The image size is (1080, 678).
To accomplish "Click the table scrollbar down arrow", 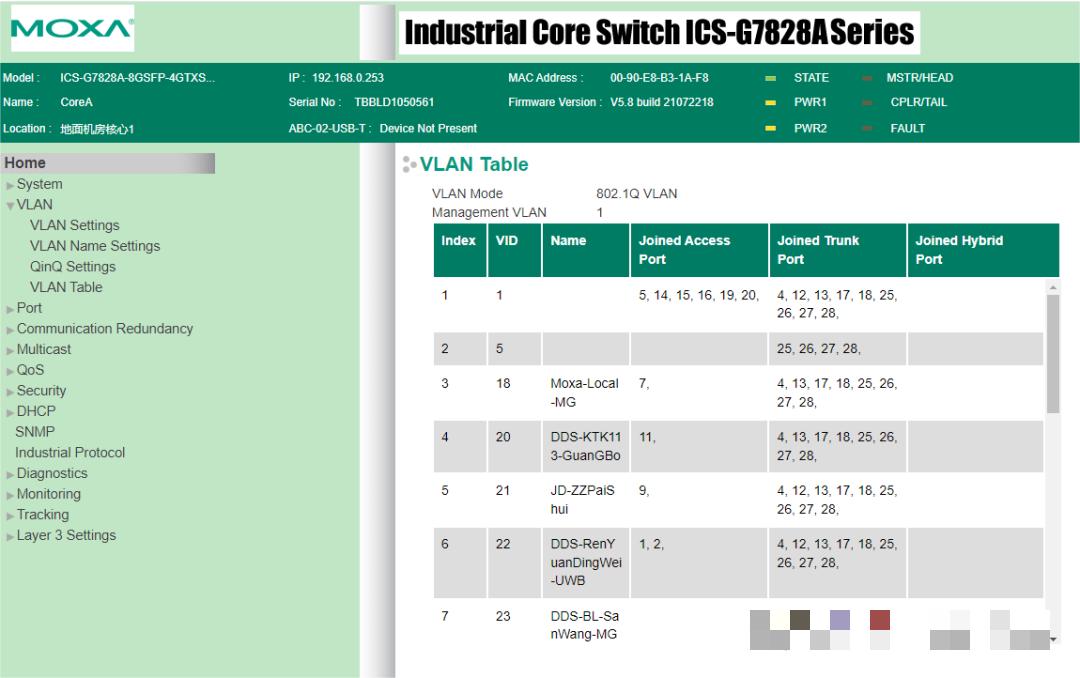I will point(1052,640).
